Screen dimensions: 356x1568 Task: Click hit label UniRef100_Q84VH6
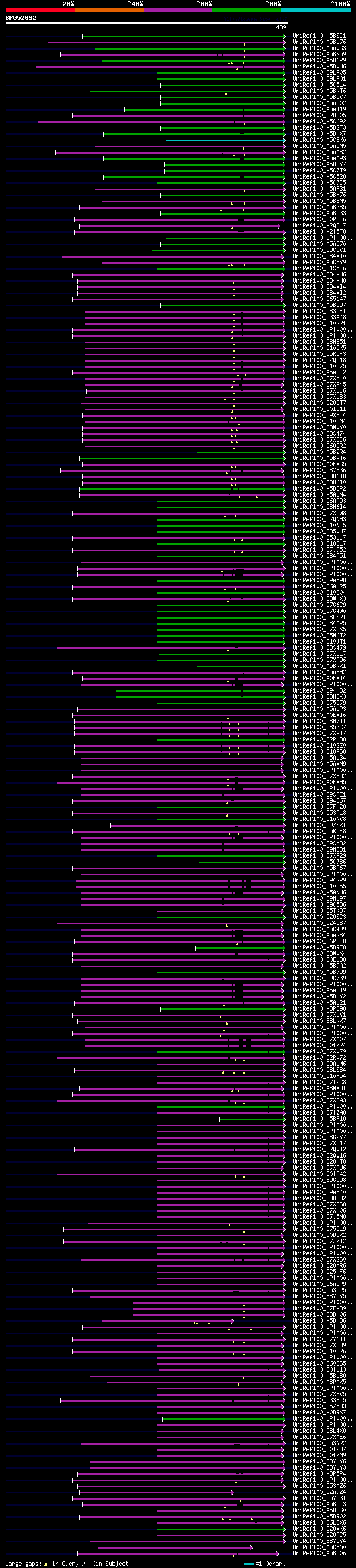[319, 275]
